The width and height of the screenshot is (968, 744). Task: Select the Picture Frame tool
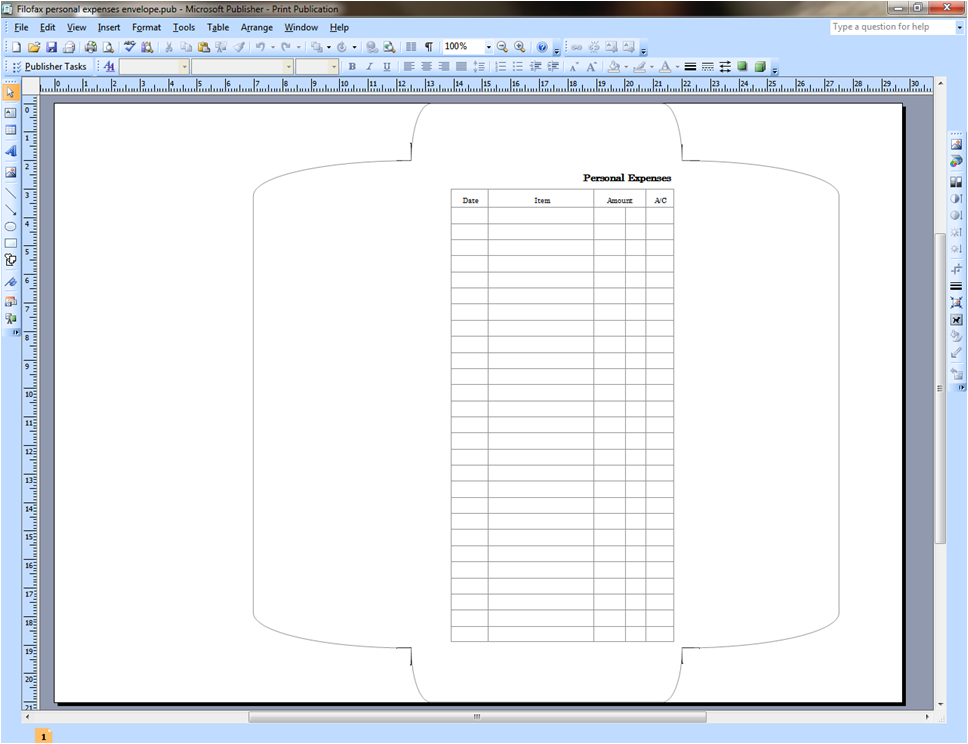10,172
